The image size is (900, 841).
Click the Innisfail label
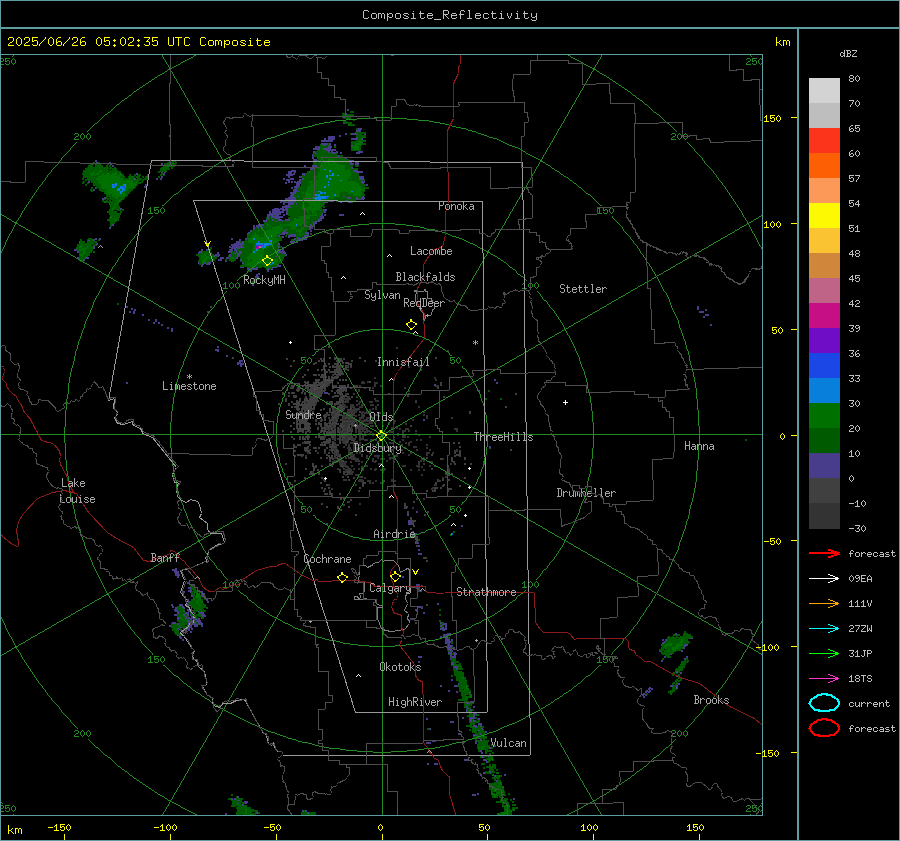403,362
